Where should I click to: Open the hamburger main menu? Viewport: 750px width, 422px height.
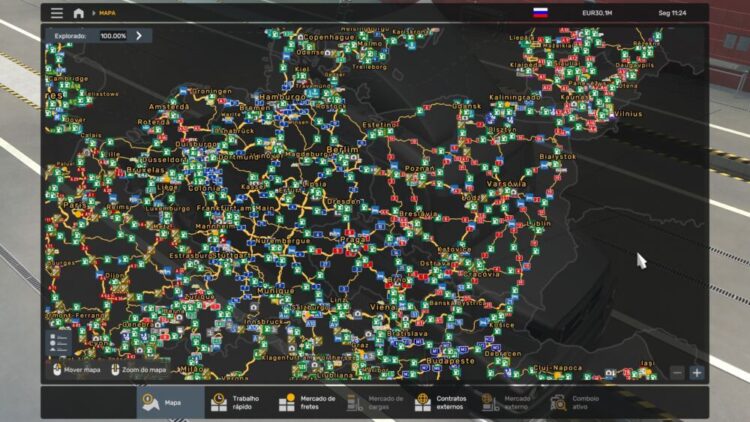[57, 13]
